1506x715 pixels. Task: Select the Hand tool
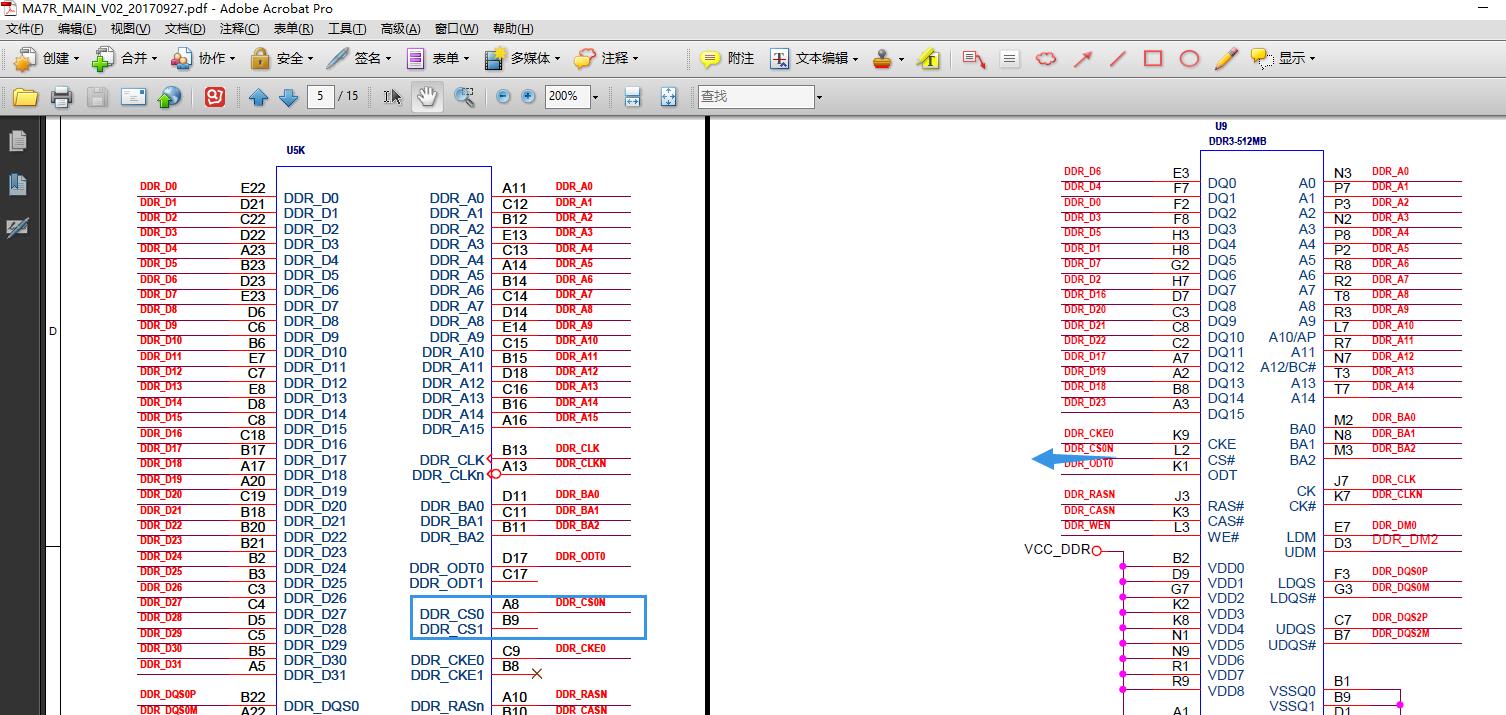point(428,97)
